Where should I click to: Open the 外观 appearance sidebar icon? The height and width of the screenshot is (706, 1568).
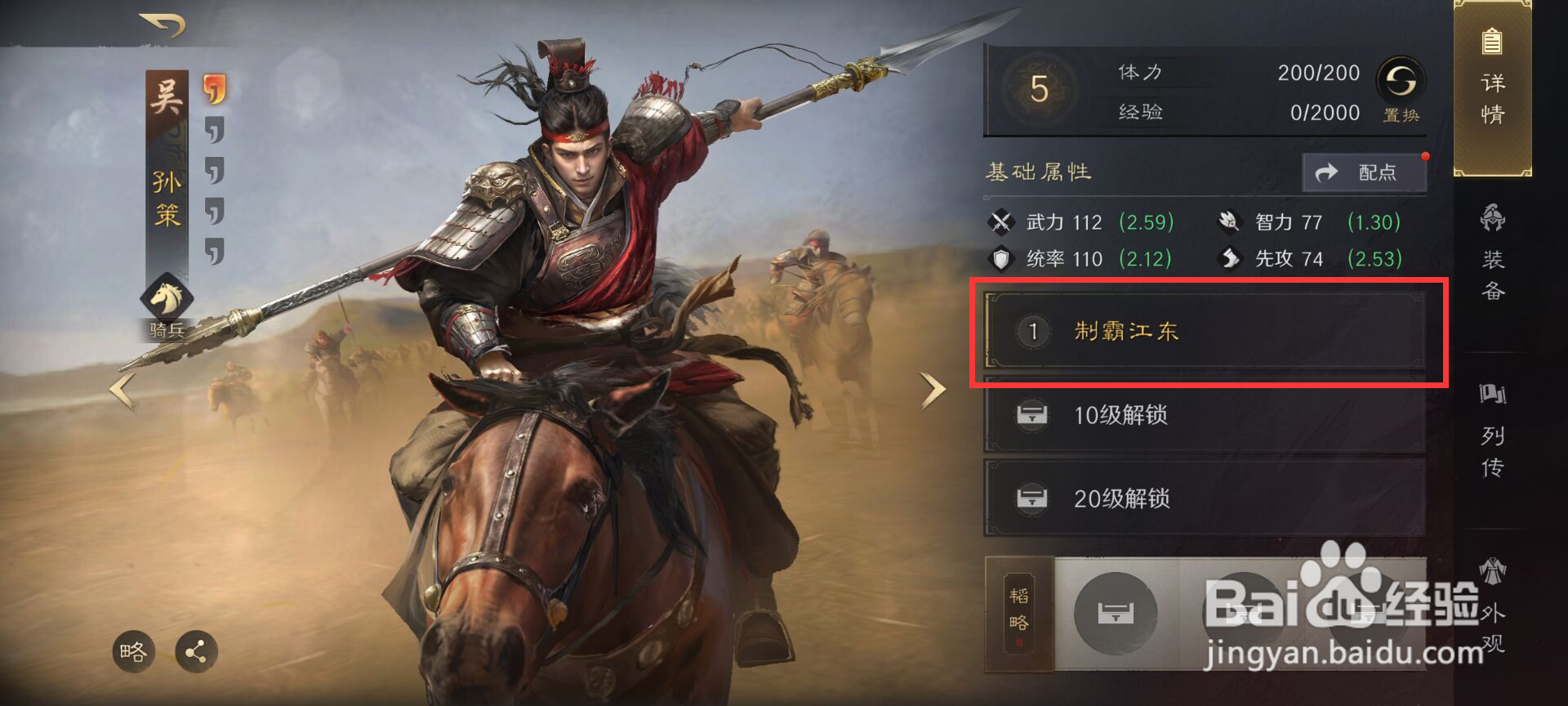[x=1493, y=606]
